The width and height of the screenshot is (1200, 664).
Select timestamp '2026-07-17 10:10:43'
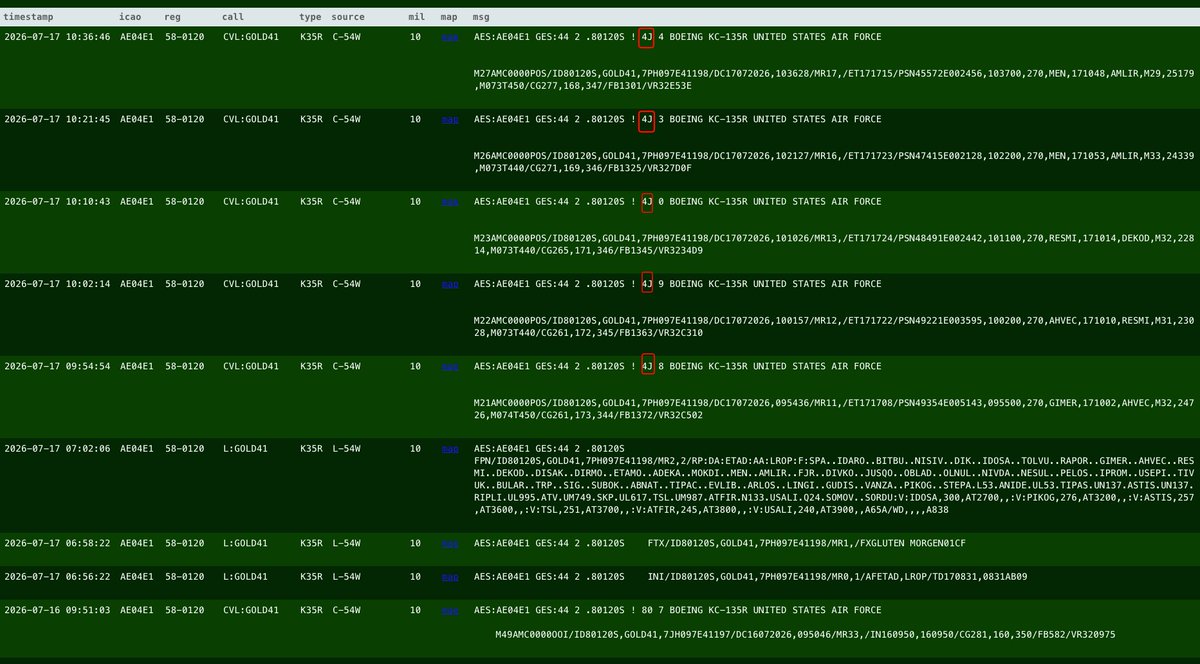[x=57, y=201]
